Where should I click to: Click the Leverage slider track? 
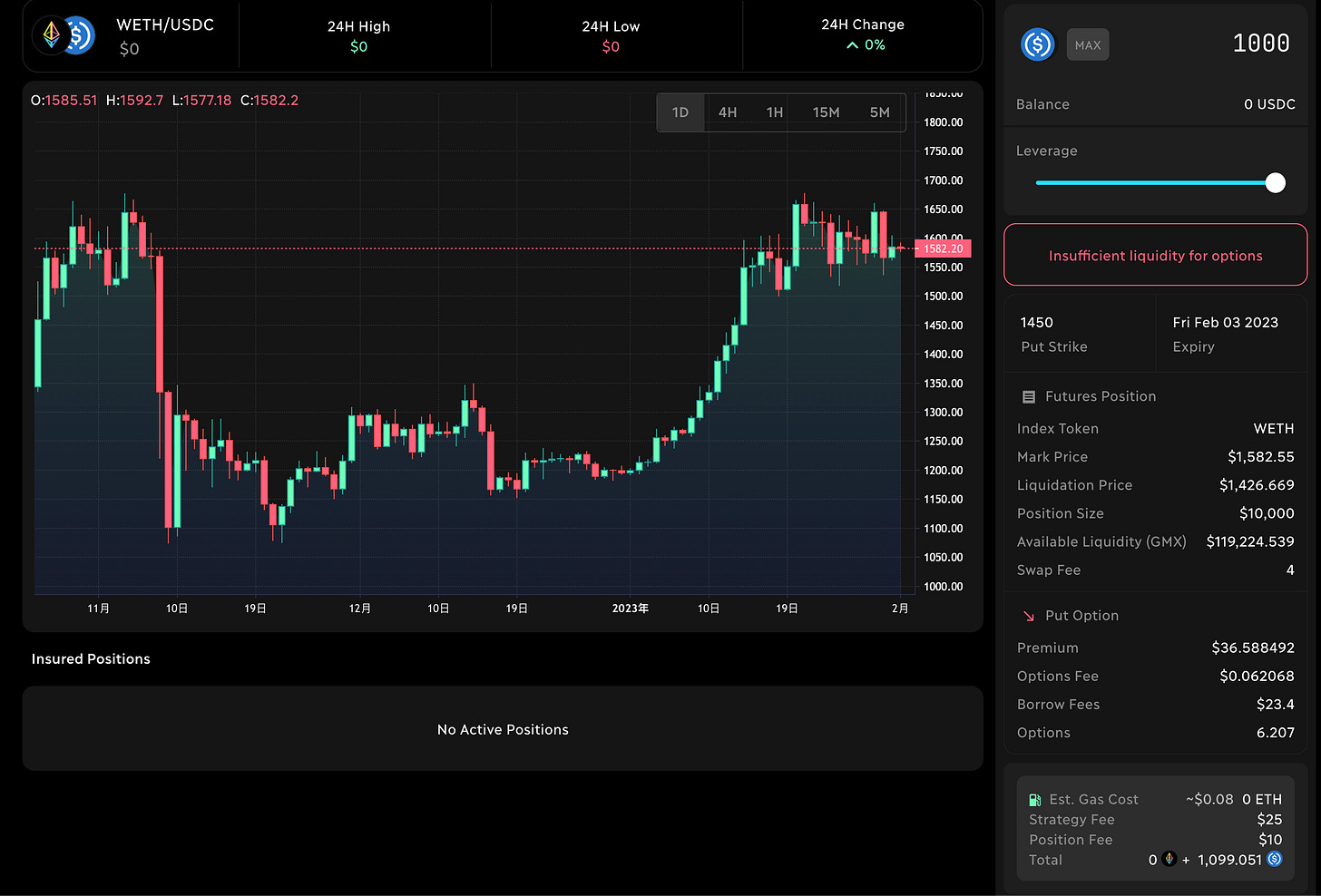pos(1156,183)
